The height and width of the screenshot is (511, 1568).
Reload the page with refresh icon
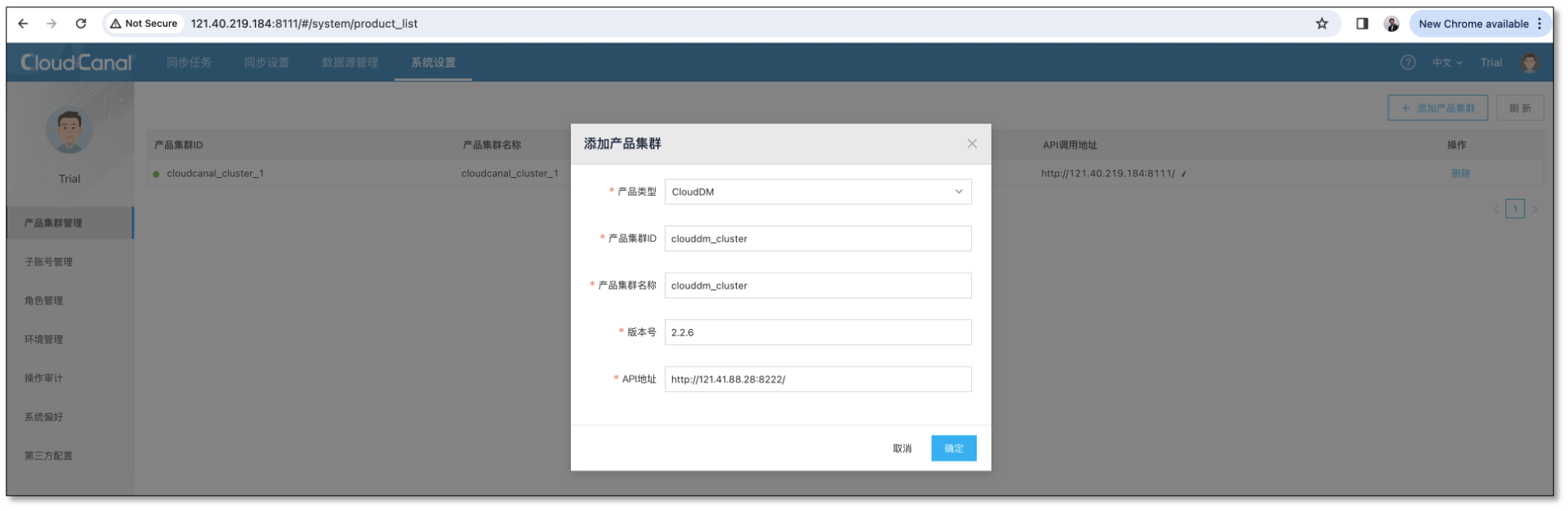[x=81, y=24]
